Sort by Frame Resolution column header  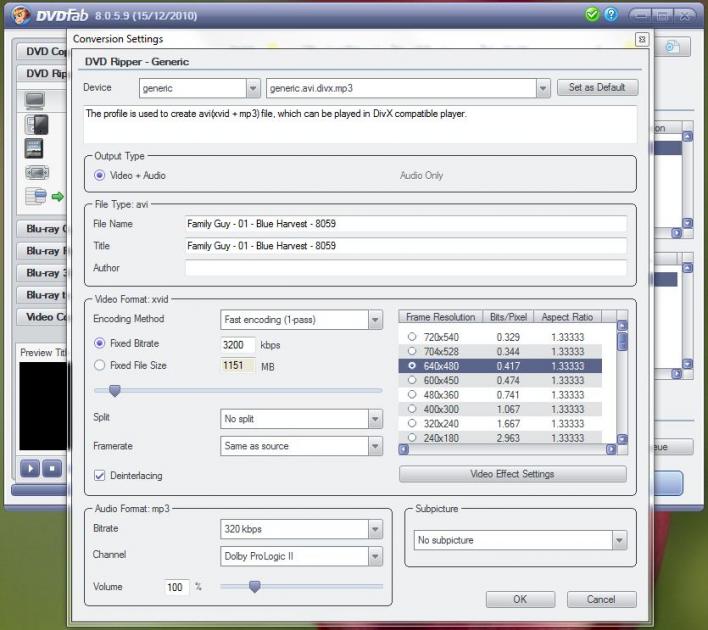click(x=441, y=317)
